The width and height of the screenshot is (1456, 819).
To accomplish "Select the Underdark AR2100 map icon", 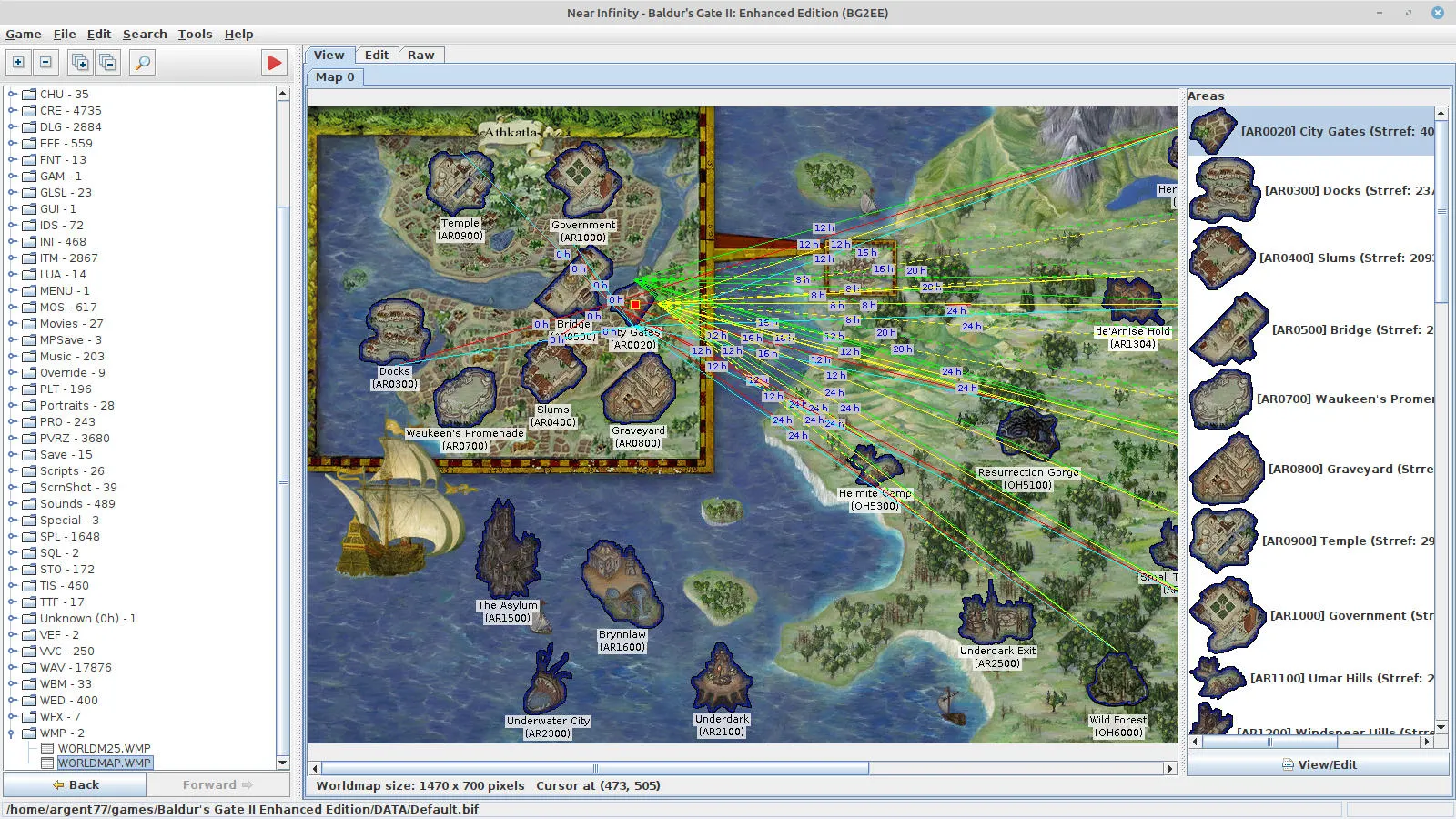I will click(722, 678).
